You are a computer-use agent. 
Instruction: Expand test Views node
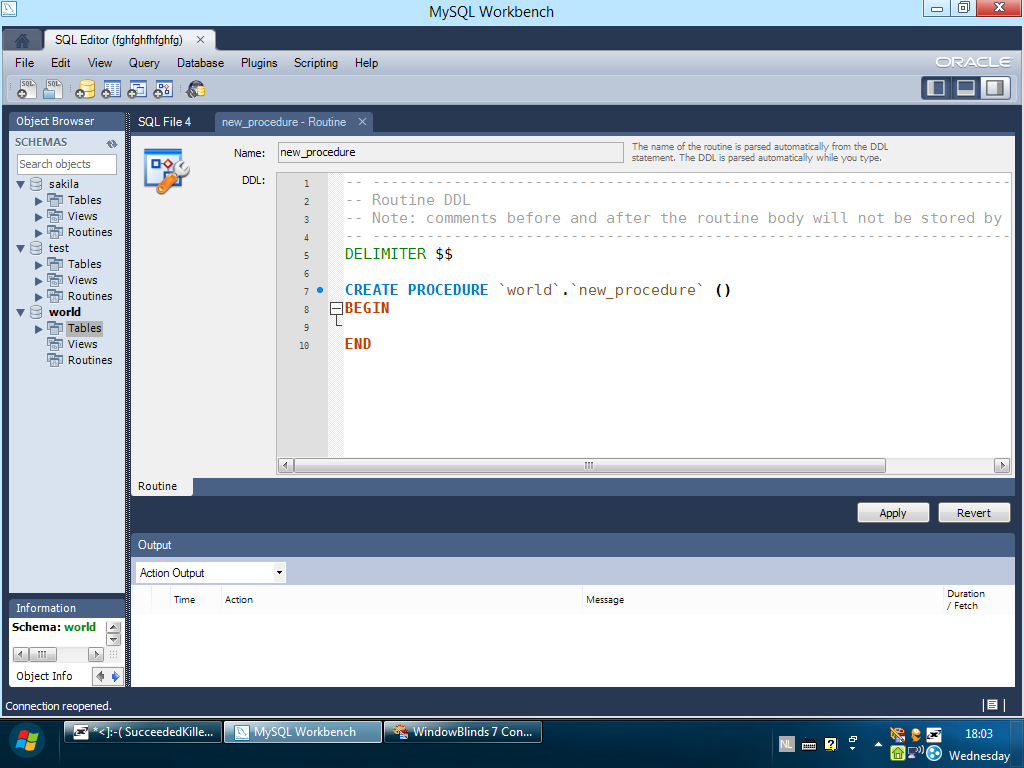[x=39, y=281]
